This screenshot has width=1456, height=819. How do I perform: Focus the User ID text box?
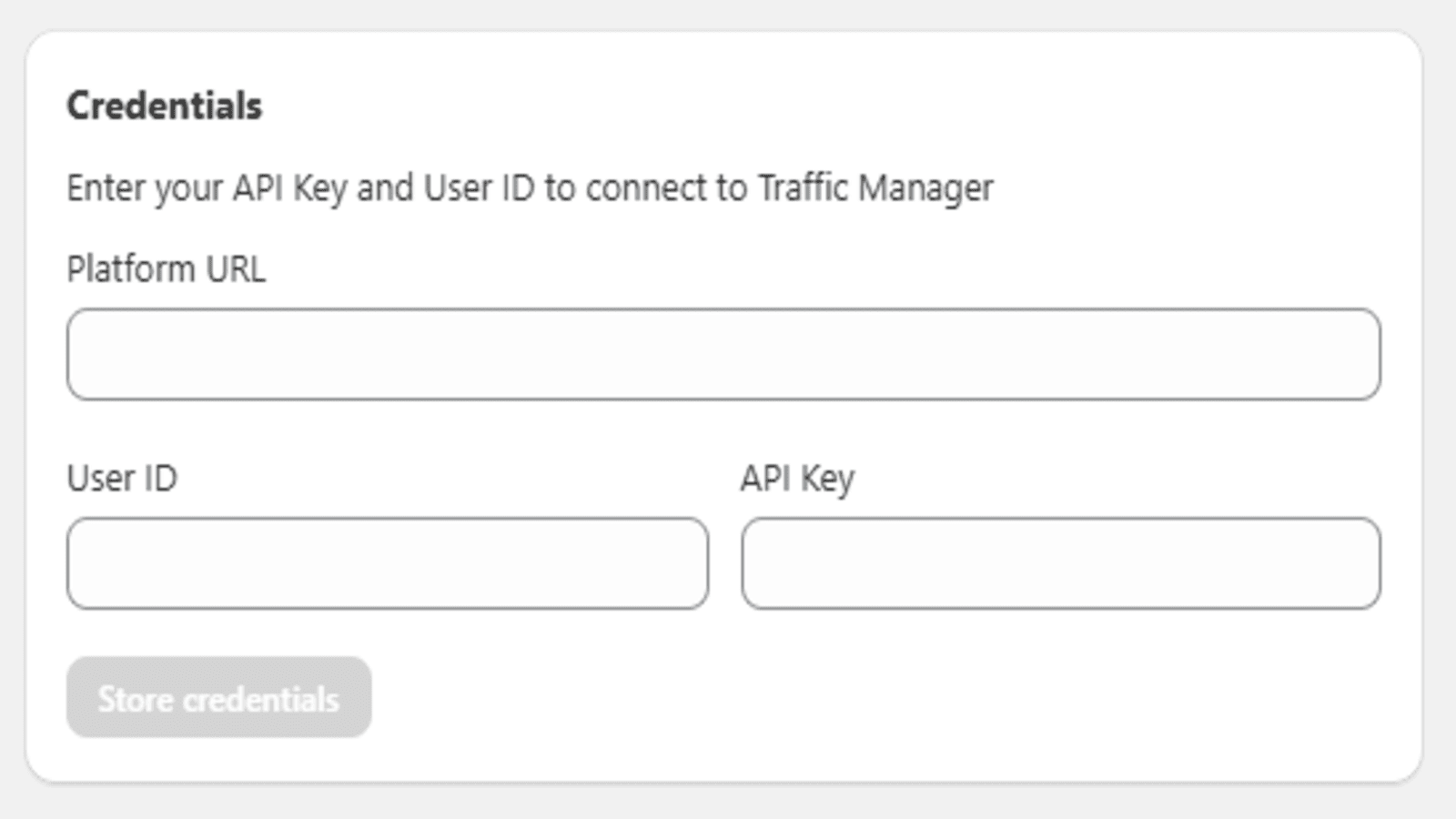(x=388, y=563)
